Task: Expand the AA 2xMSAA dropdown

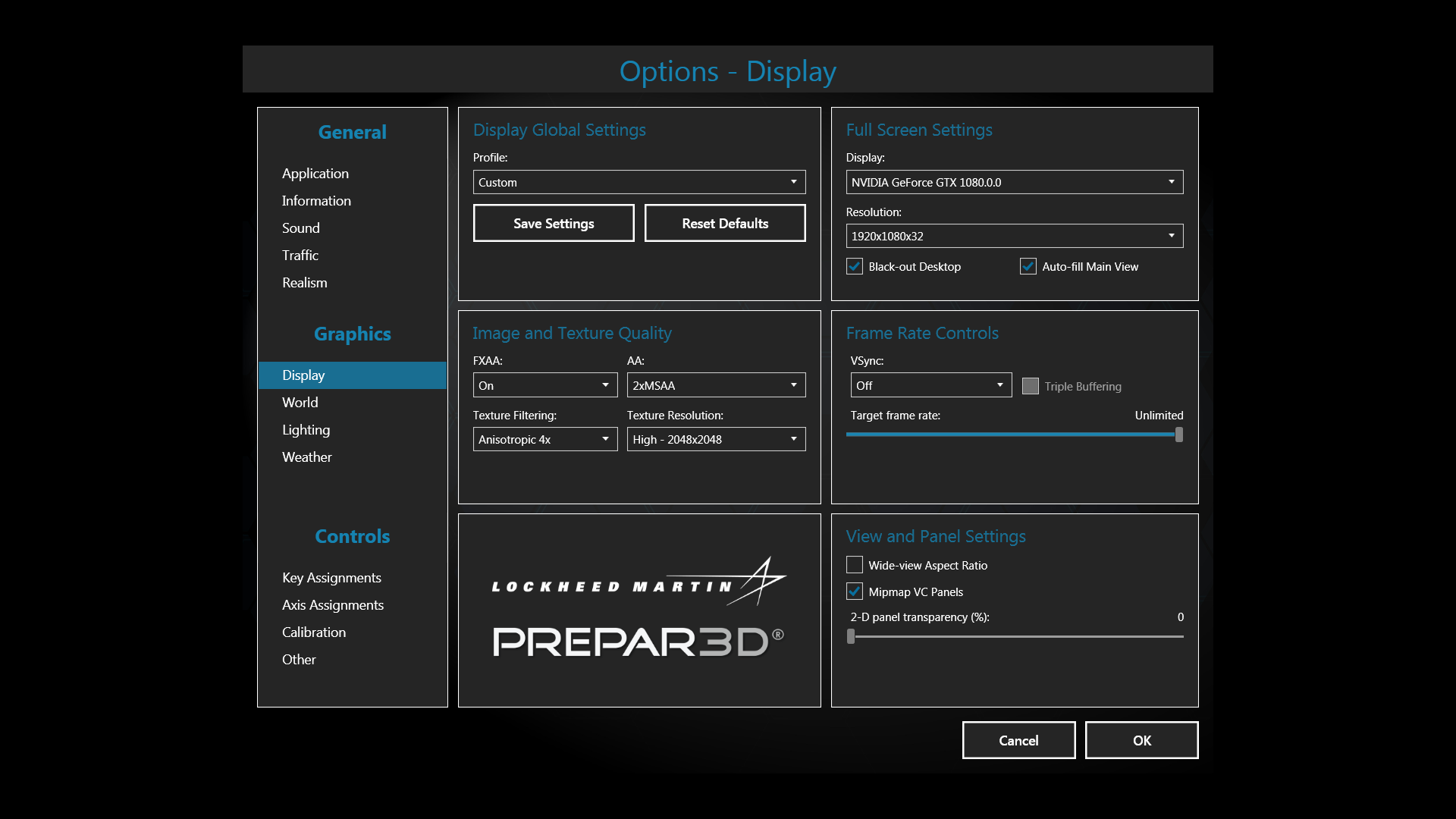Action: (x=715, y=385)
